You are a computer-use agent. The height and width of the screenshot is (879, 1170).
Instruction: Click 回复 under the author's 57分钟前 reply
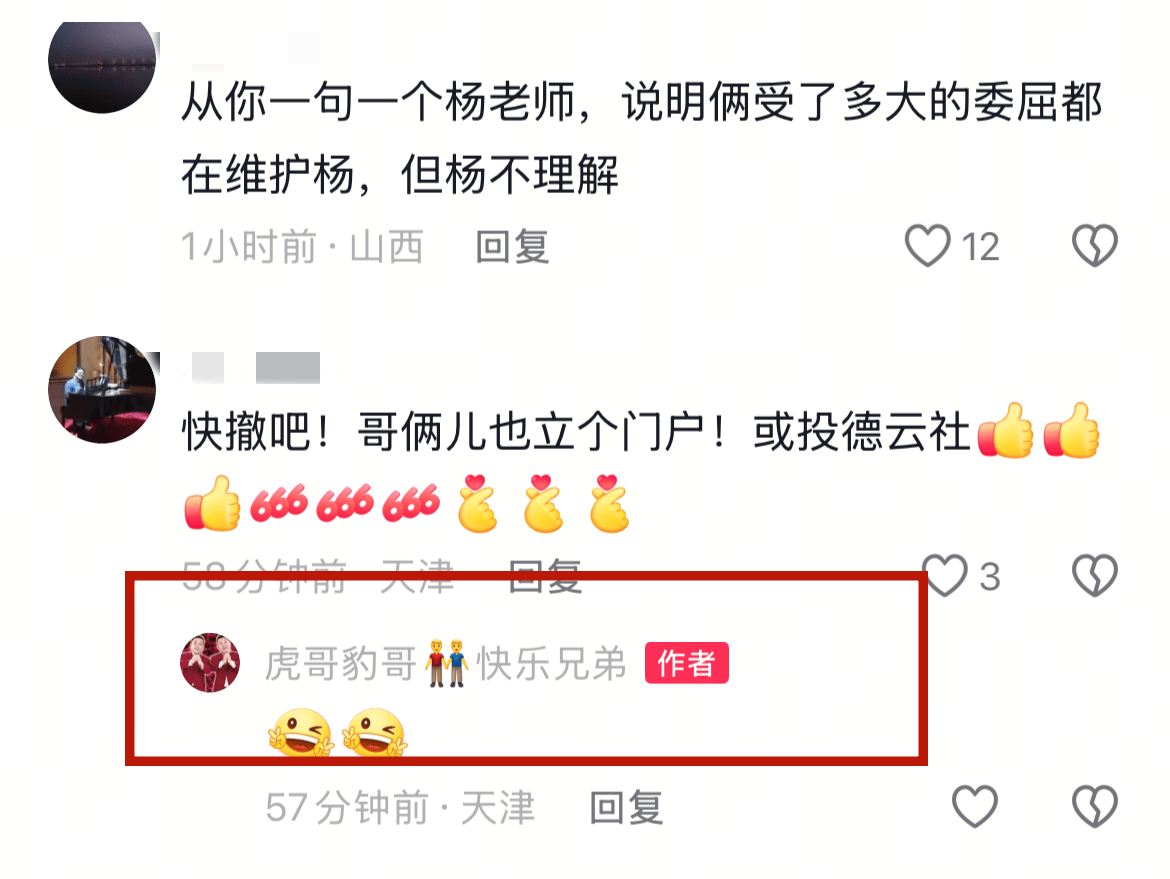(x=626, y=807)
